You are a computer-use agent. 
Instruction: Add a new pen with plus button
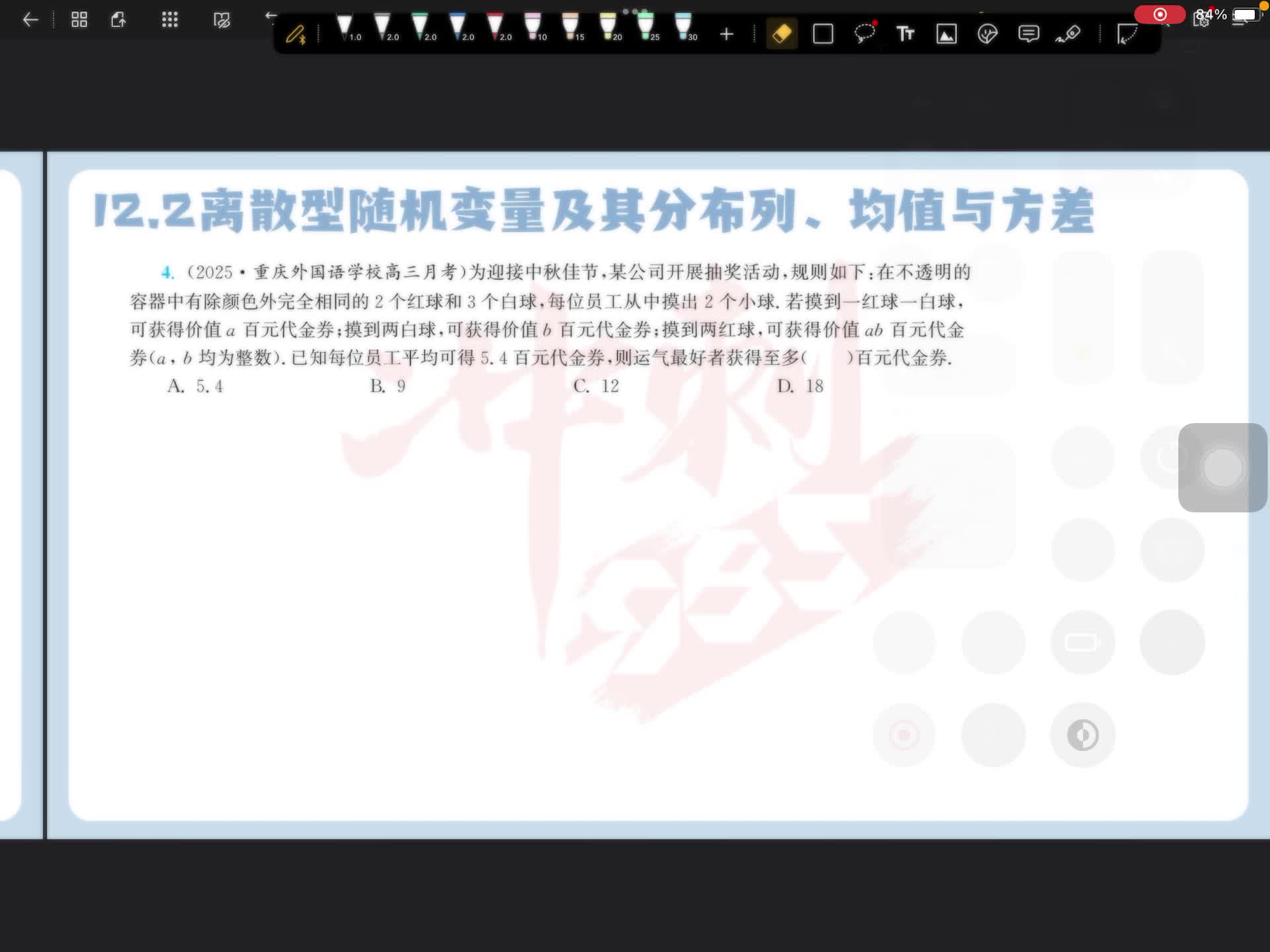726,34
